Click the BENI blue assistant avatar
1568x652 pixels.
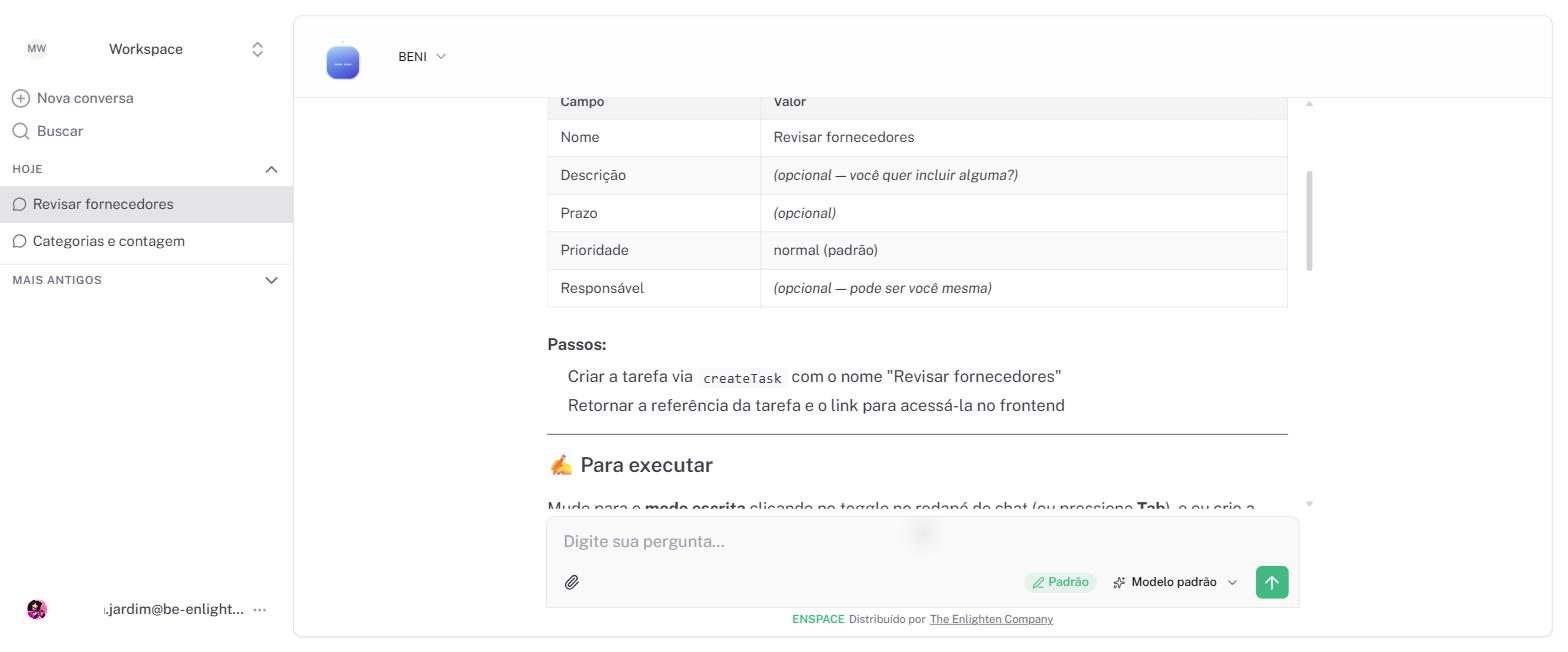[x=343, y=62]
